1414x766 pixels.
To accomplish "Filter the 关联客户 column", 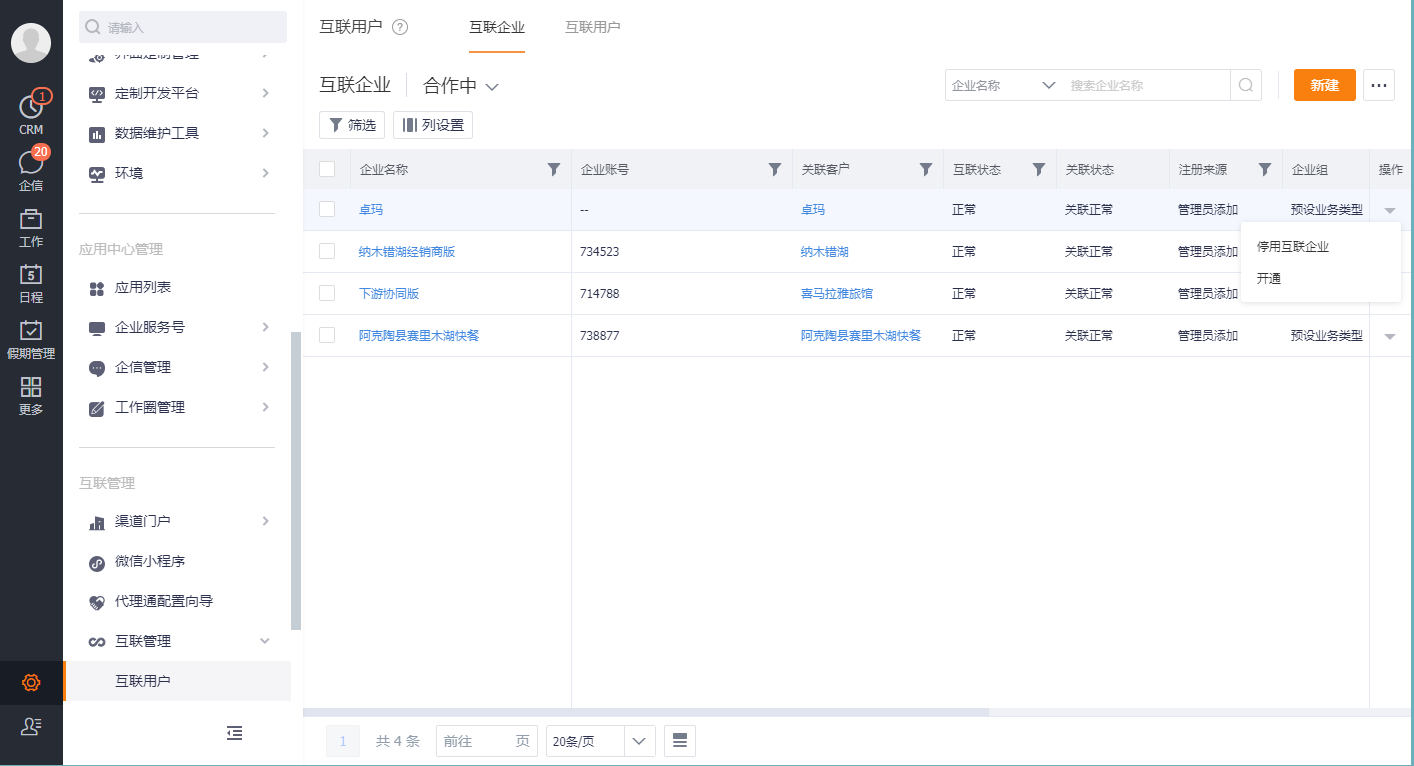I will click(926, 170).
